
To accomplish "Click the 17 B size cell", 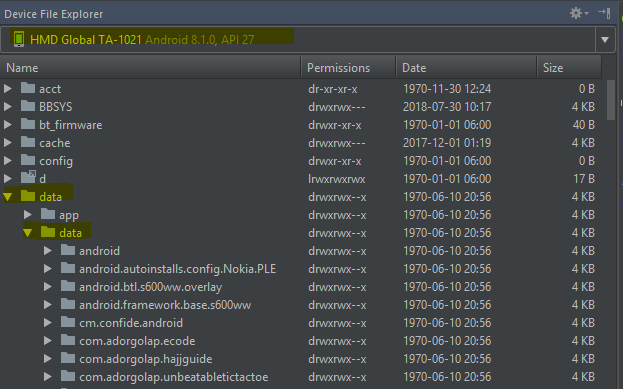I will pos(584,179).
